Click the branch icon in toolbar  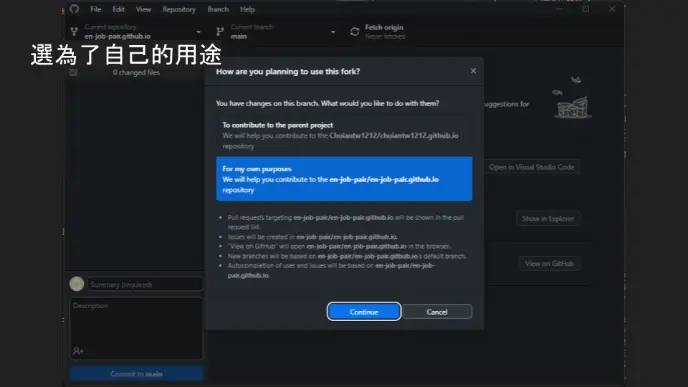click(220, 31)
